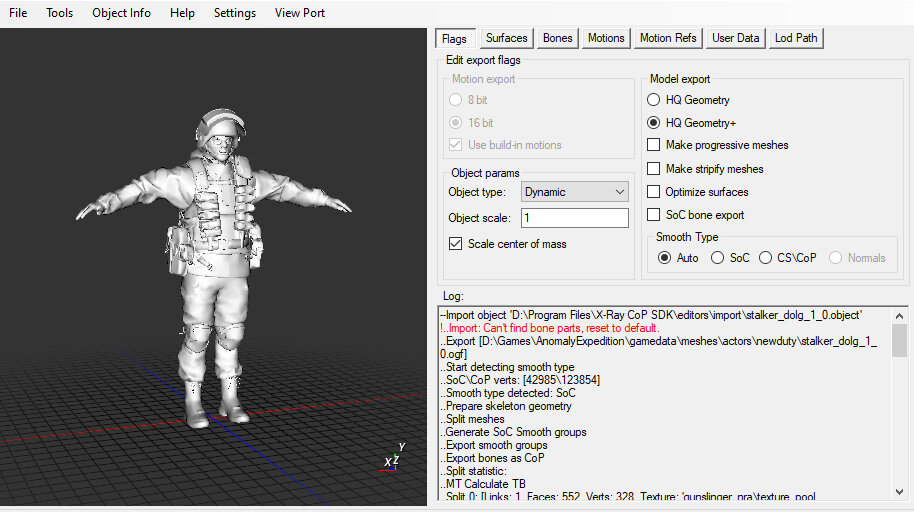Open the Tools menu

(x=60, y=13)
